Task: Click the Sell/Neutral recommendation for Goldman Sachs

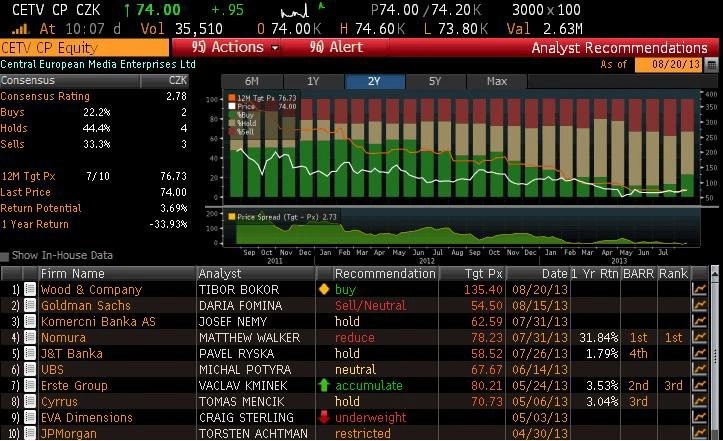Action: 371,305
